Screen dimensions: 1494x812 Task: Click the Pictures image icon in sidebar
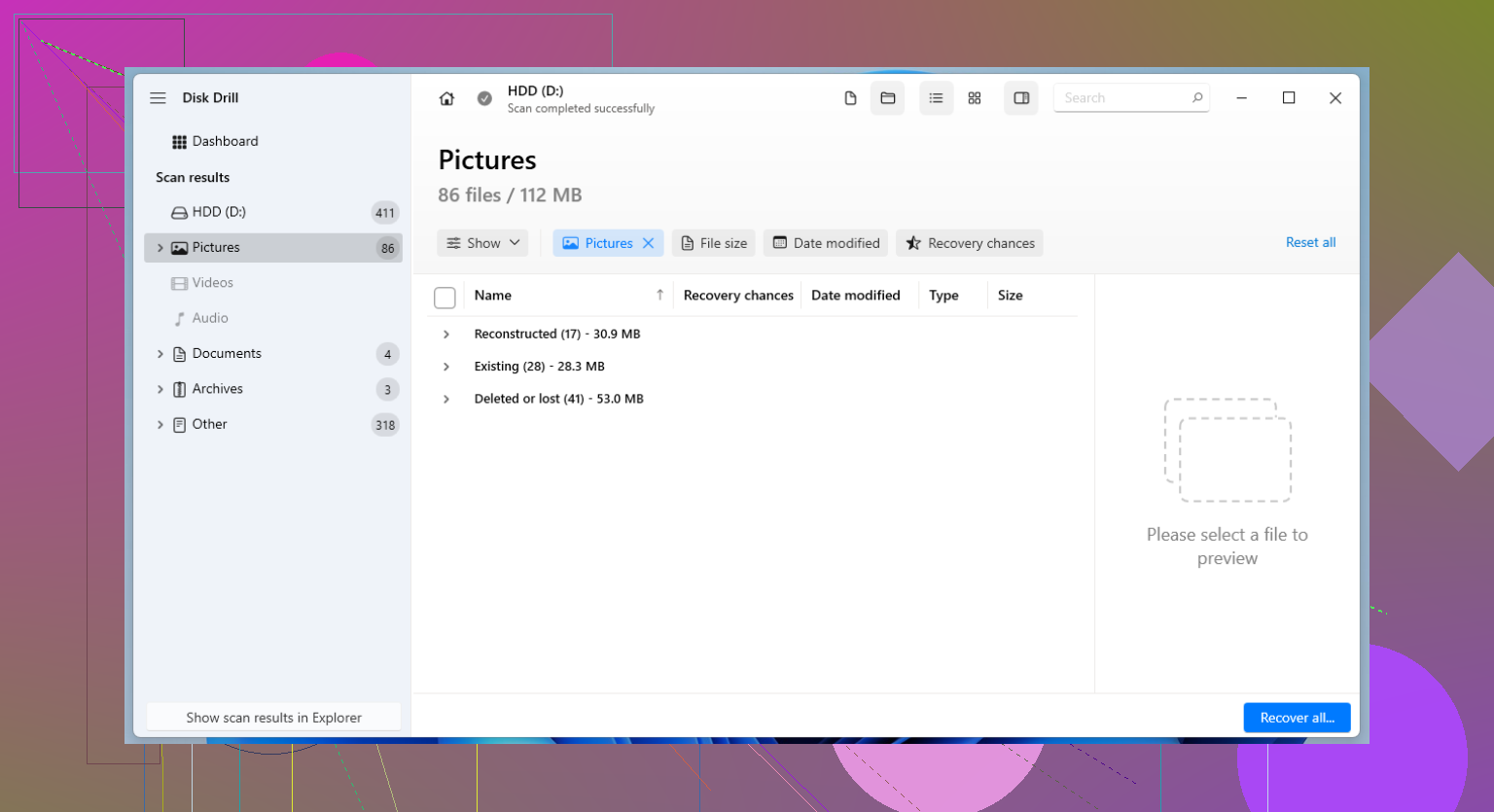(179, 248)
